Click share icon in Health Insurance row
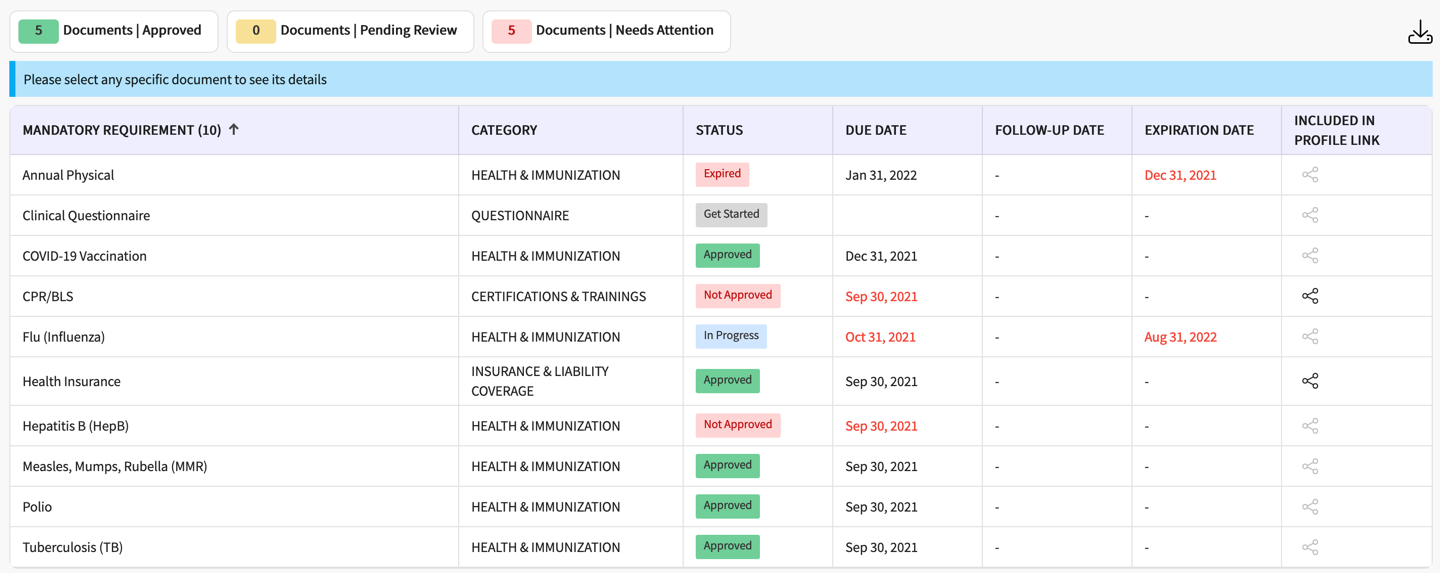1440x573 pixels. click(1310, 381)
